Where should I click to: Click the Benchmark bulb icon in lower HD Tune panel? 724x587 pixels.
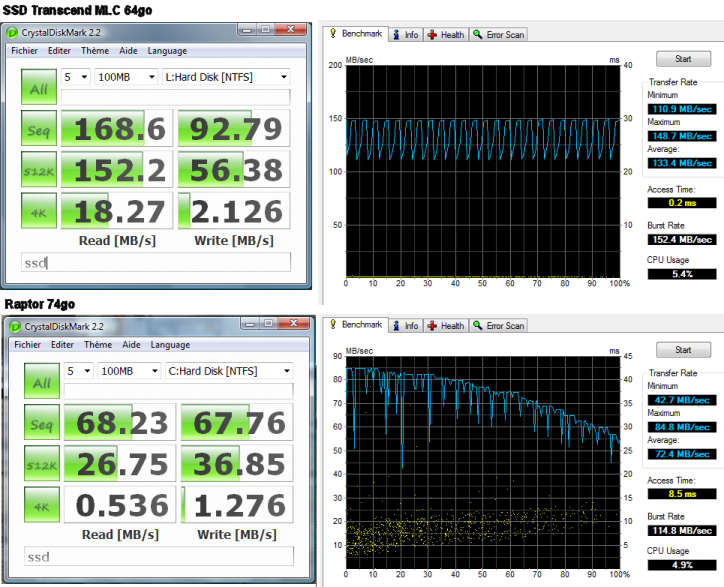(x=333, y=325)
